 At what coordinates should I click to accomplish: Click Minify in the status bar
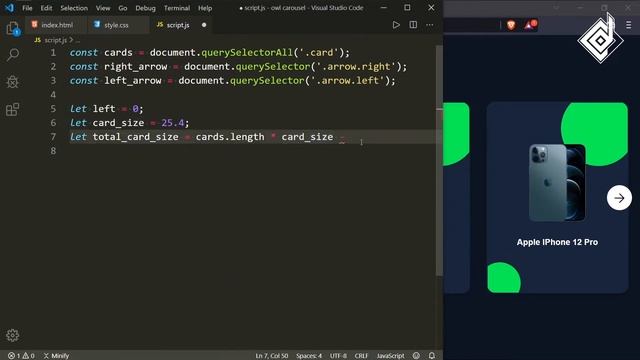tap(56, 356)
